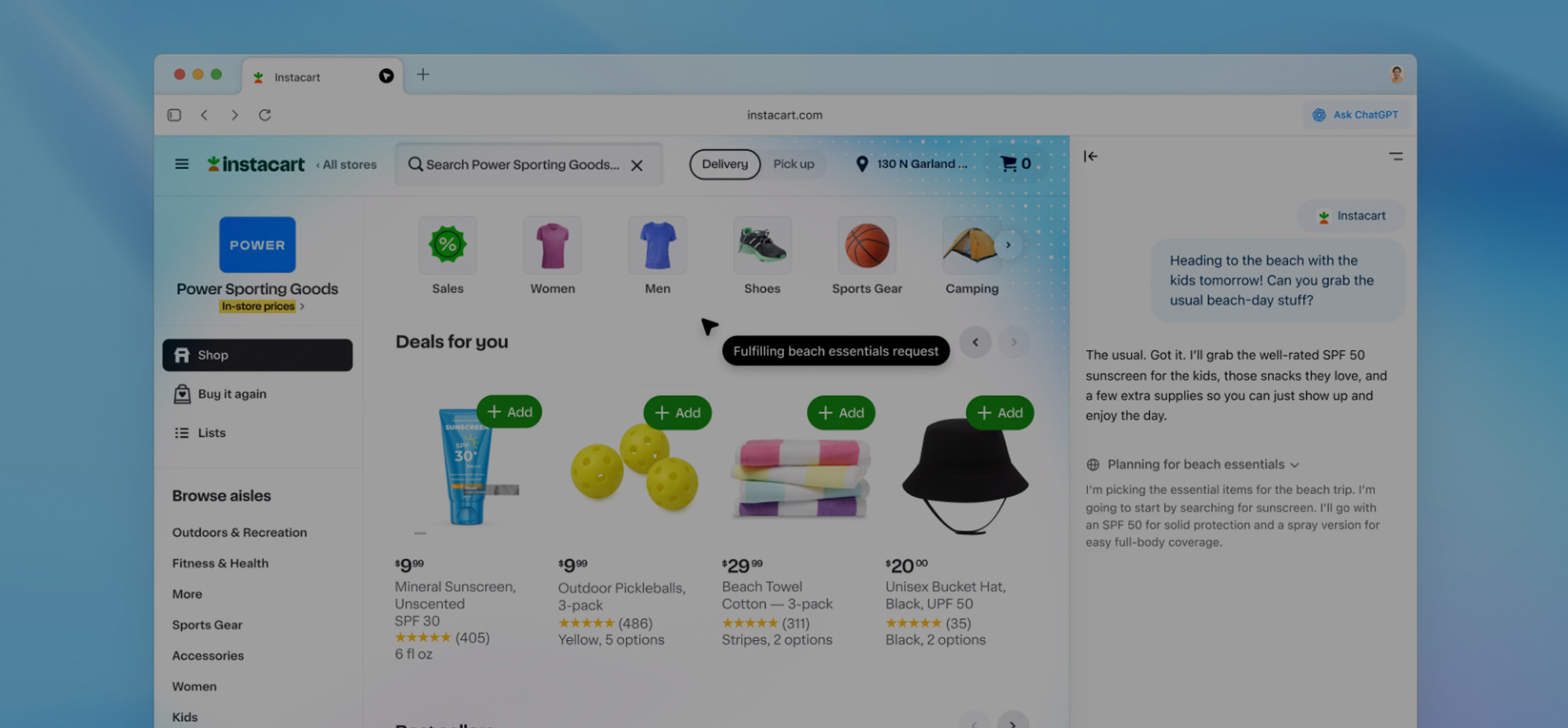Add the Beach Towel Cotton 3-pack
1568x728 pixels.
[x=840, y=413]
